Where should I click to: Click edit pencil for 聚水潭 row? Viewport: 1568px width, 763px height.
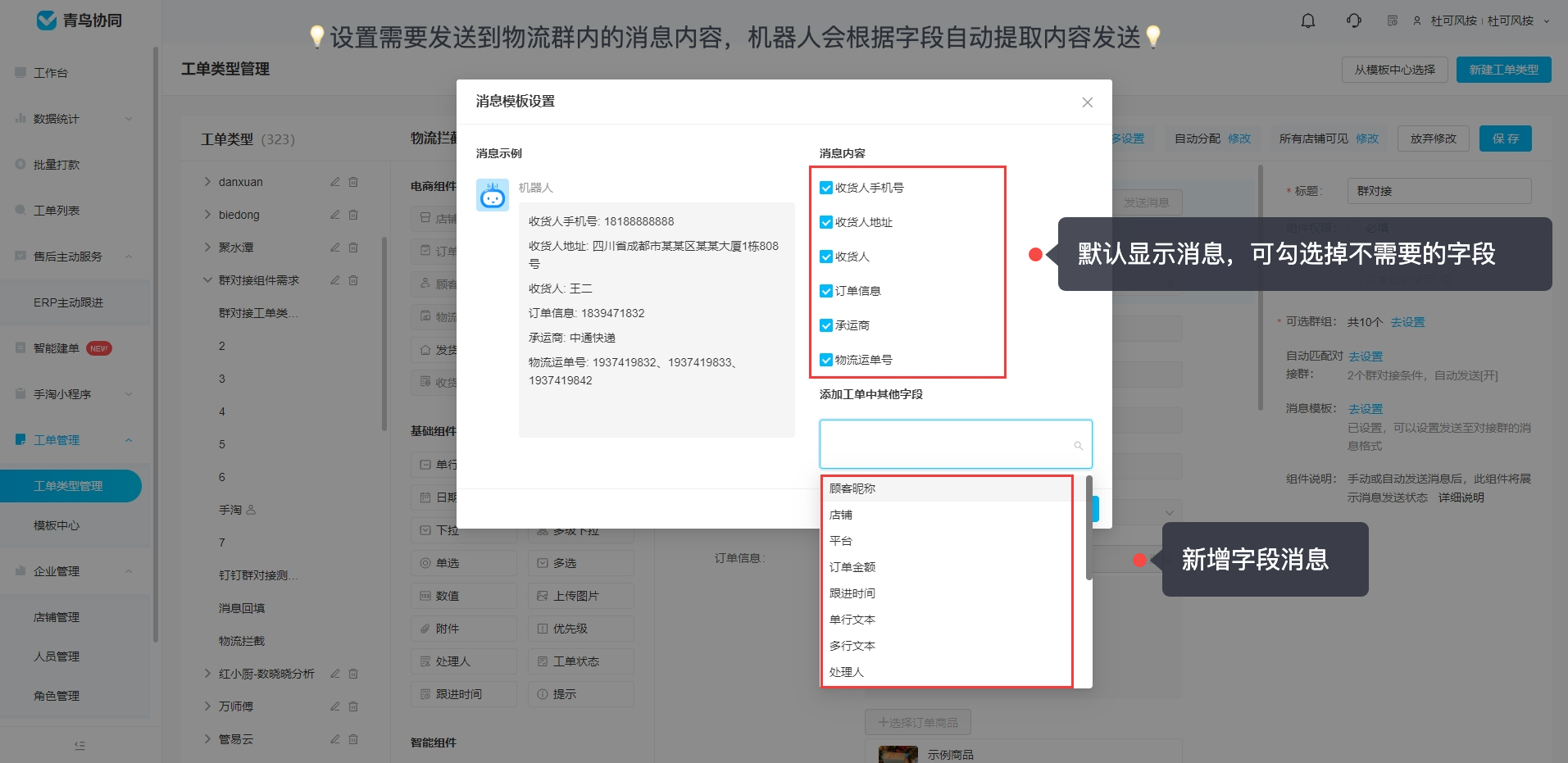coord(334,248)
